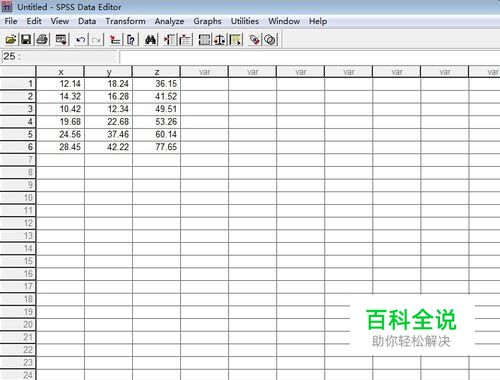Click the Go to Case toolbar icon
This screenshot has height=380, width=500.
115,40
